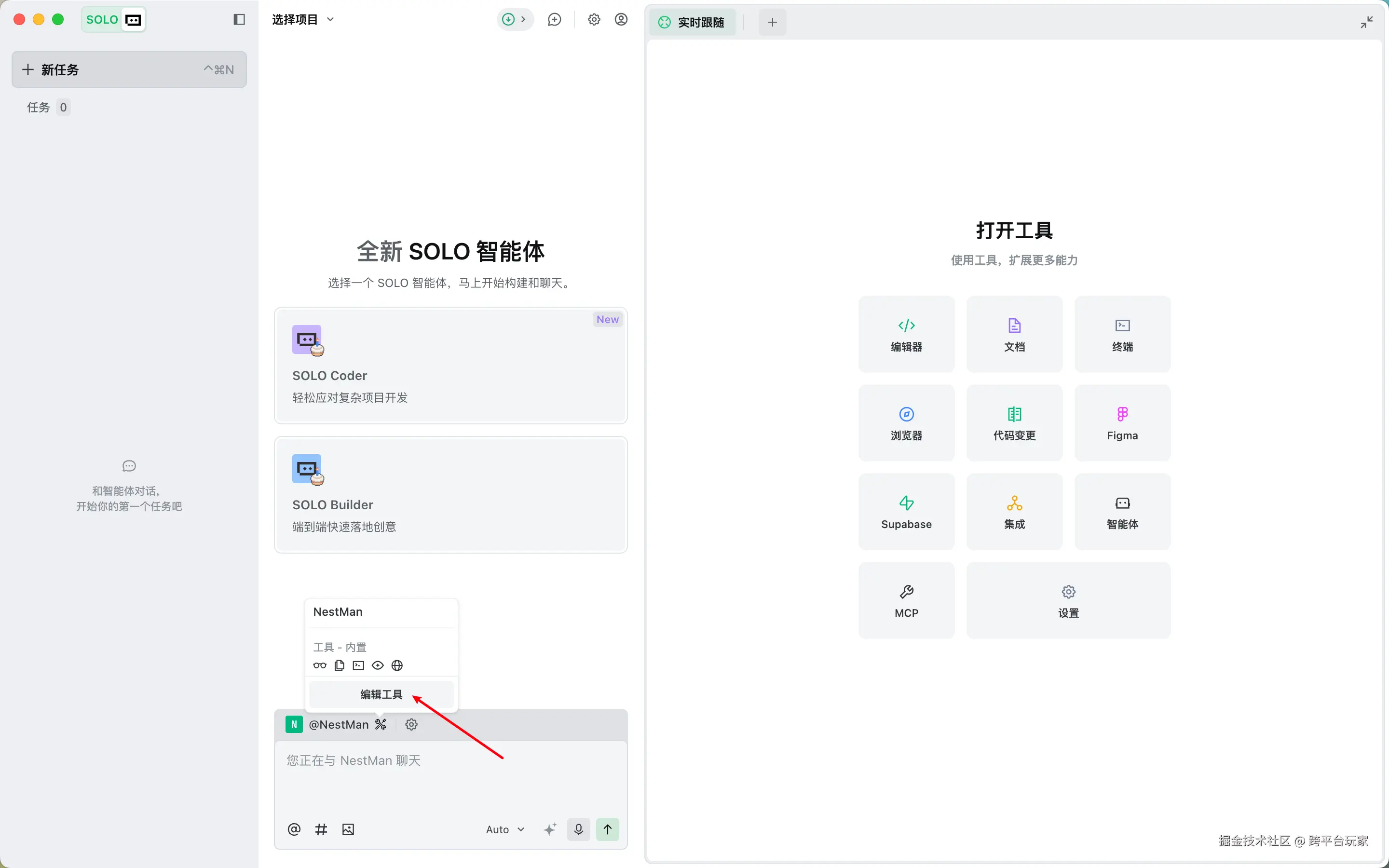Open the user account profile icon
This screenshot has width=1389, height=868.
pyautogui.click(x=621, y=19)
